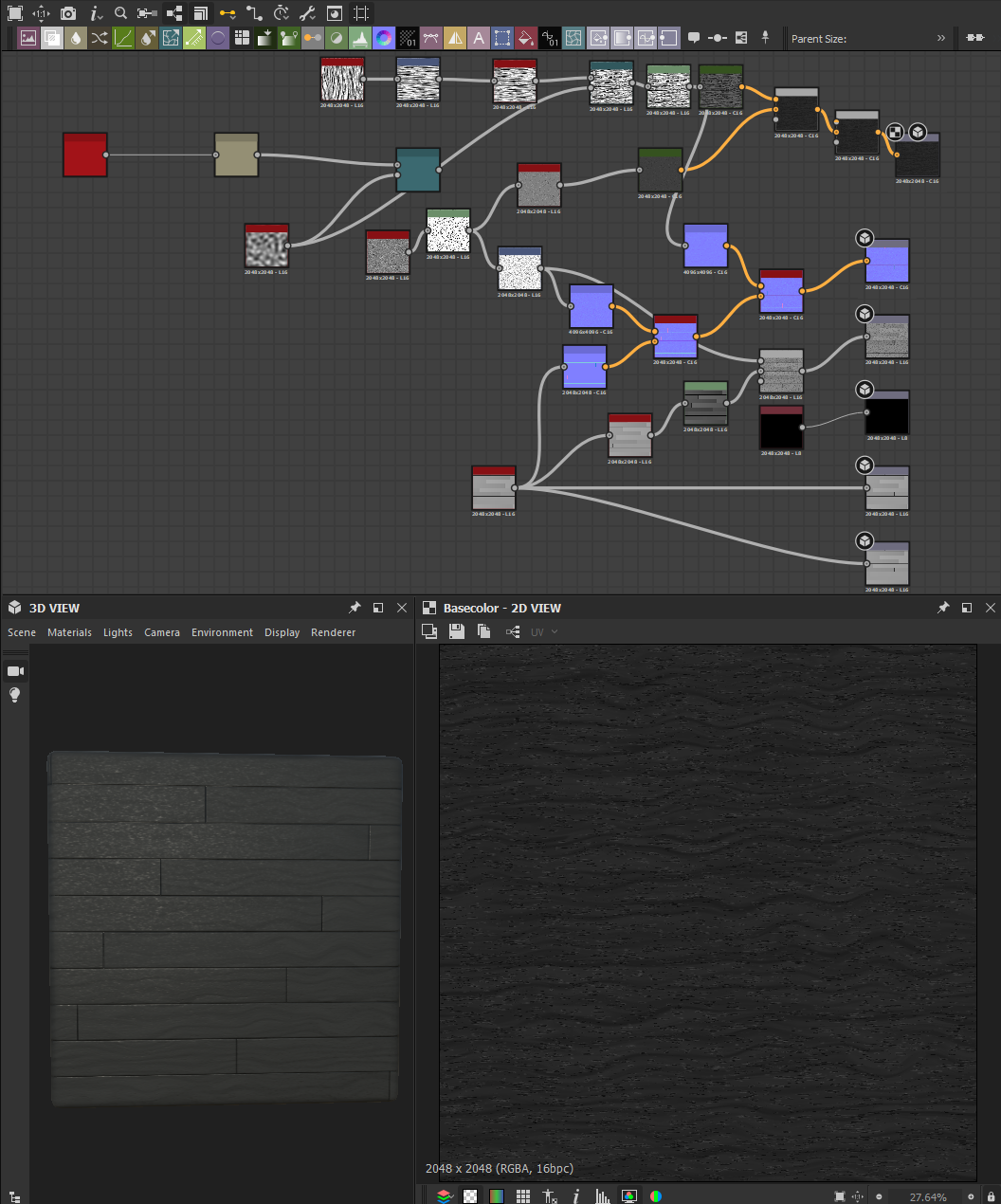Pin the Basecolor 2D VIEW panel
Image resolution: width=1001 pixels, height=1204 pixels.
(943, 608)
